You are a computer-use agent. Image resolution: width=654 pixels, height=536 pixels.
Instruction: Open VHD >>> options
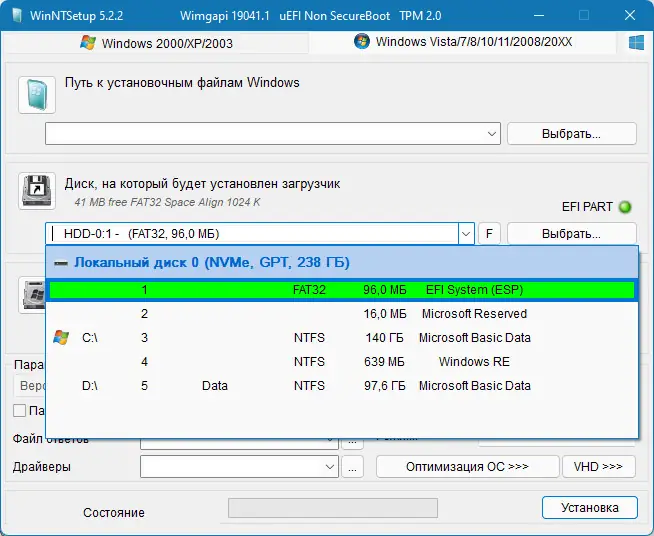(x=599, y=466)
